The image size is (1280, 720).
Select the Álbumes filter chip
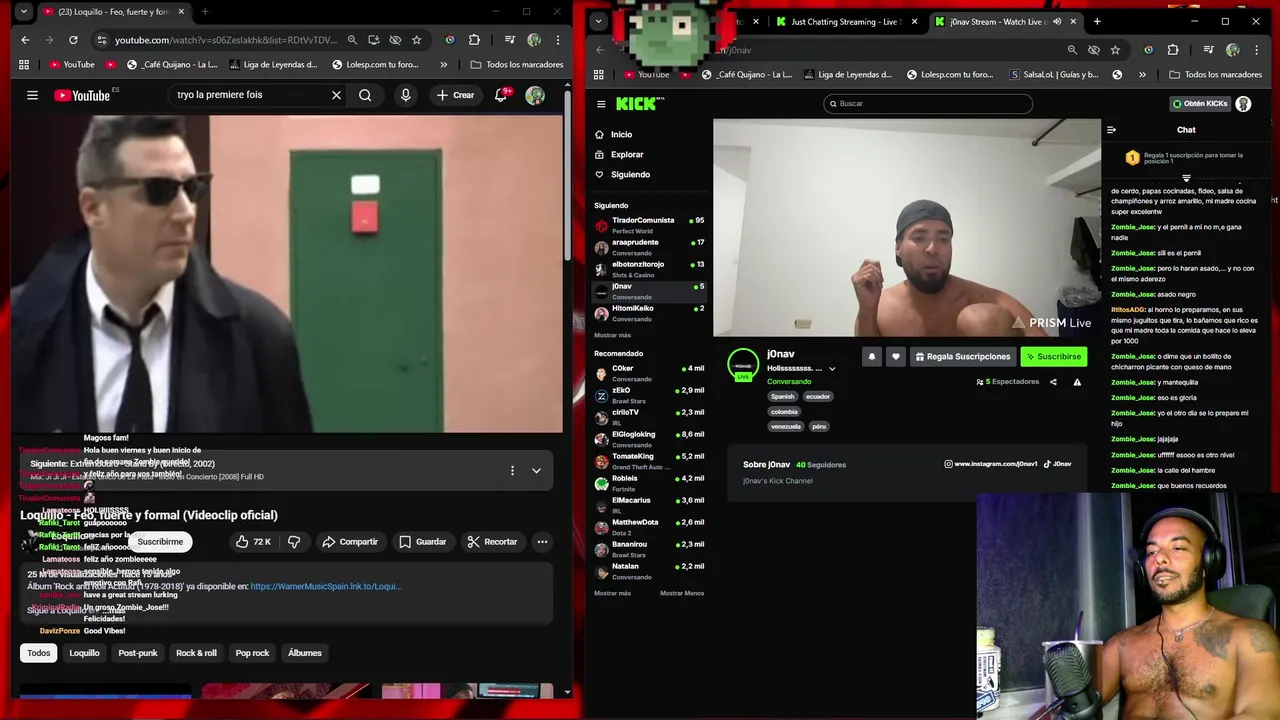point(305,653)
